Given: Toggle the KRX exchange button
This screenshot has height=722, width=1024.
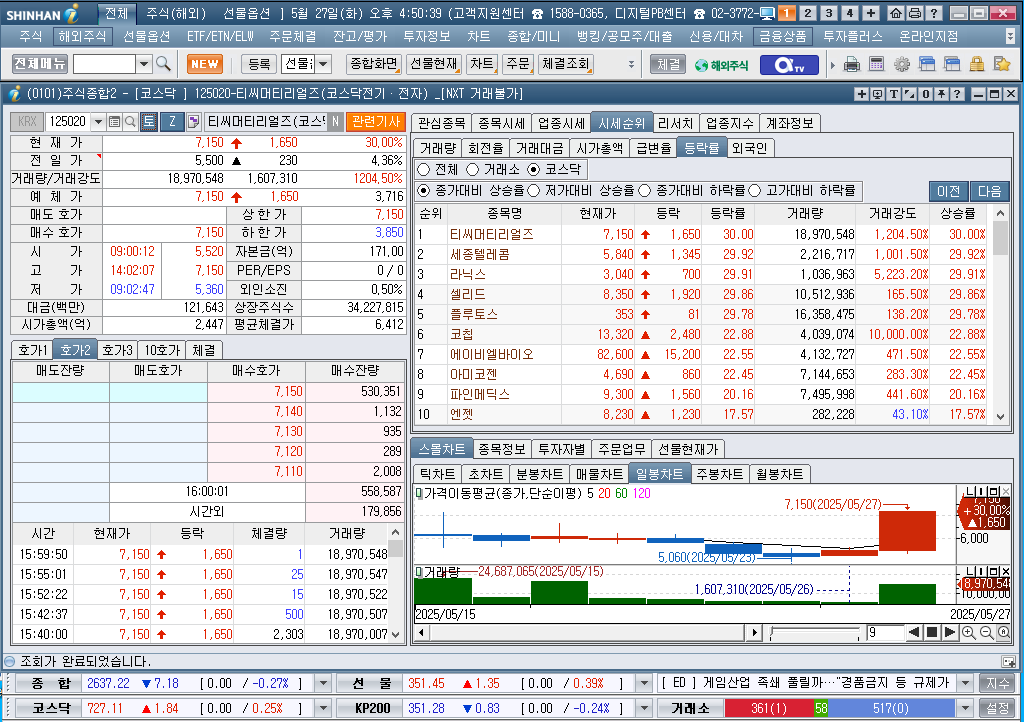Looking at the screenshot, I should (x=27, y=121).
